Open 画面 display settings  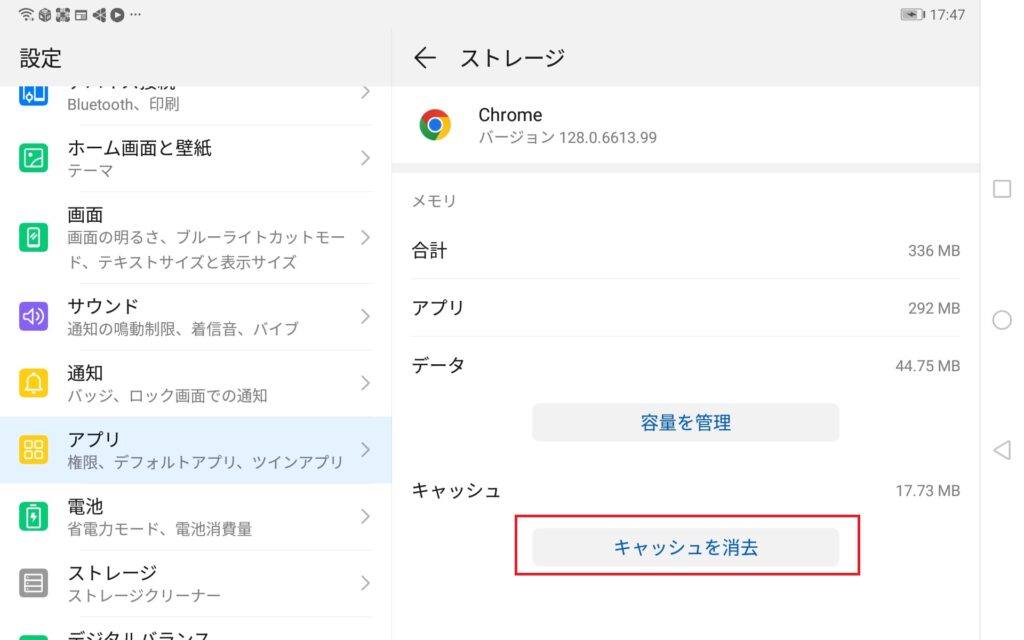coord(196,238)
